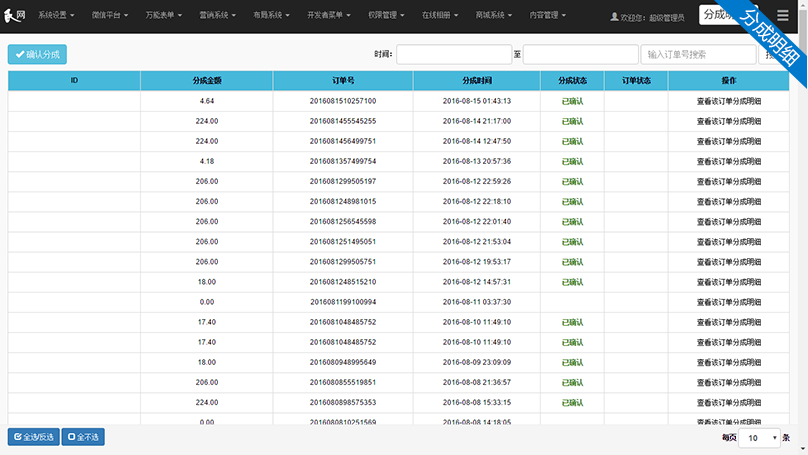Click the site logo in the navbar
Viewport: 808px width, 455px height.
[x=14, y=15]
